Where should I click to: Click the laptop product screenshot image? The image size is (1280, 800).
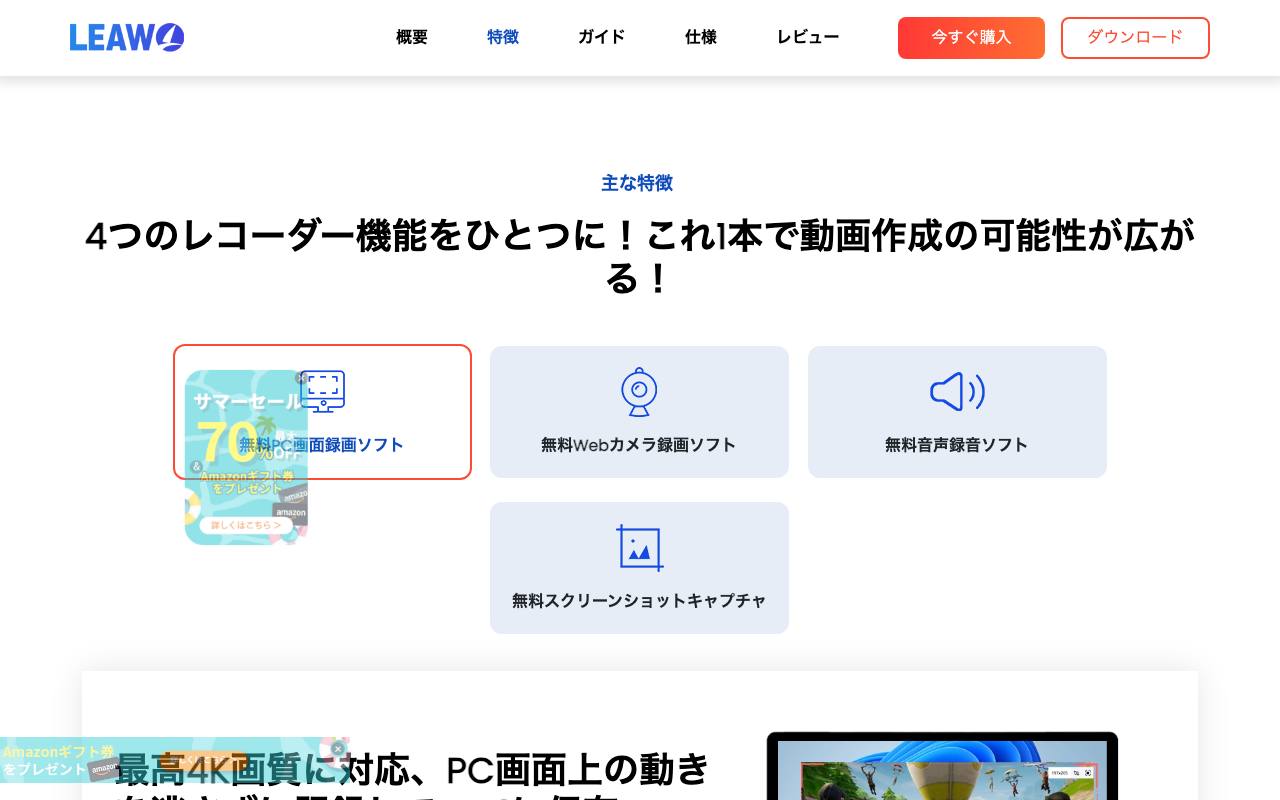pyautogui.click(x=942, y=766)
